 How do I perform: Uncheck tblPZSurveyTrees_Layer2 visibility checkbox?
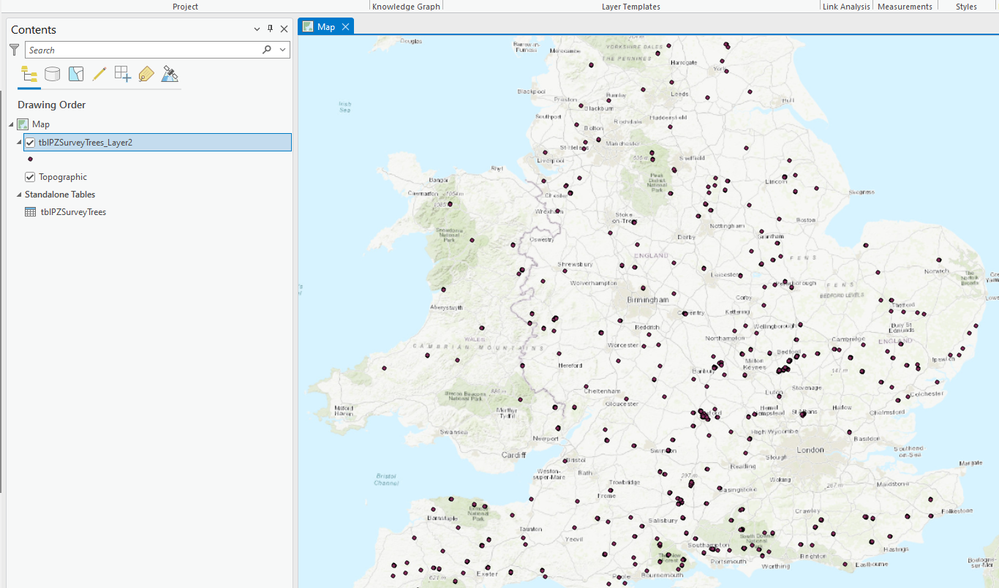click(x=30, y=143)
